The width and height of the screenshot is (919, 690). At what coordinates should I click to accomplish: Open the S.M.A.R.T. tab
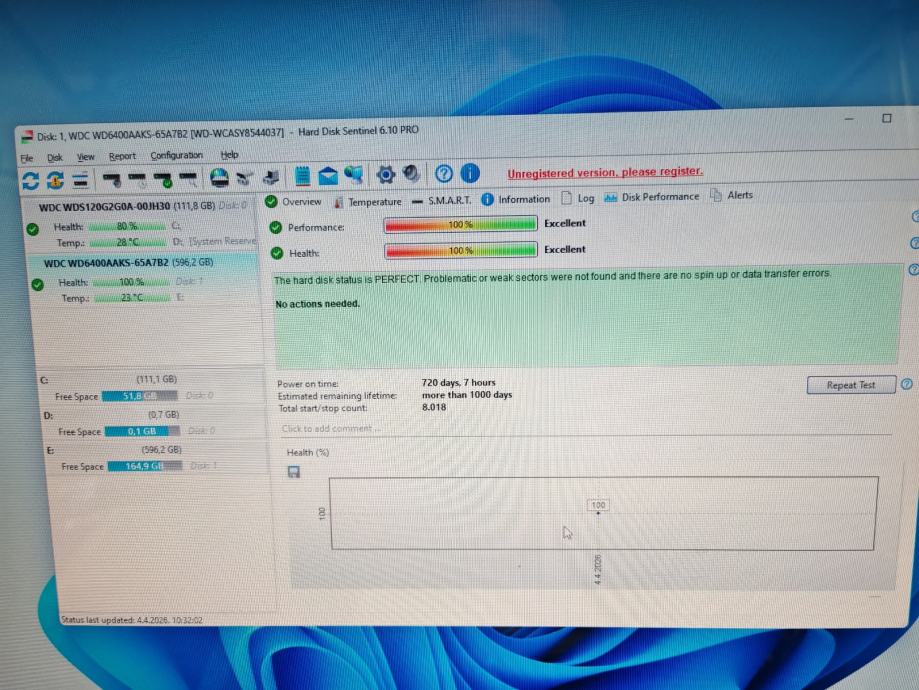point(441,200)
